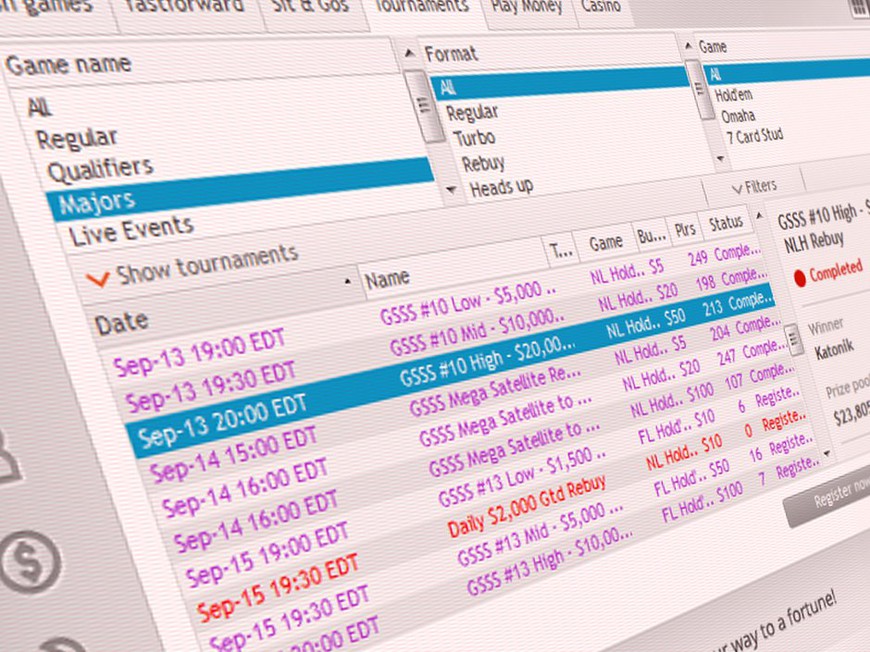Choose All in the Game name list
The width and height of the screenshot is (870, 652).
pos(40,106)
